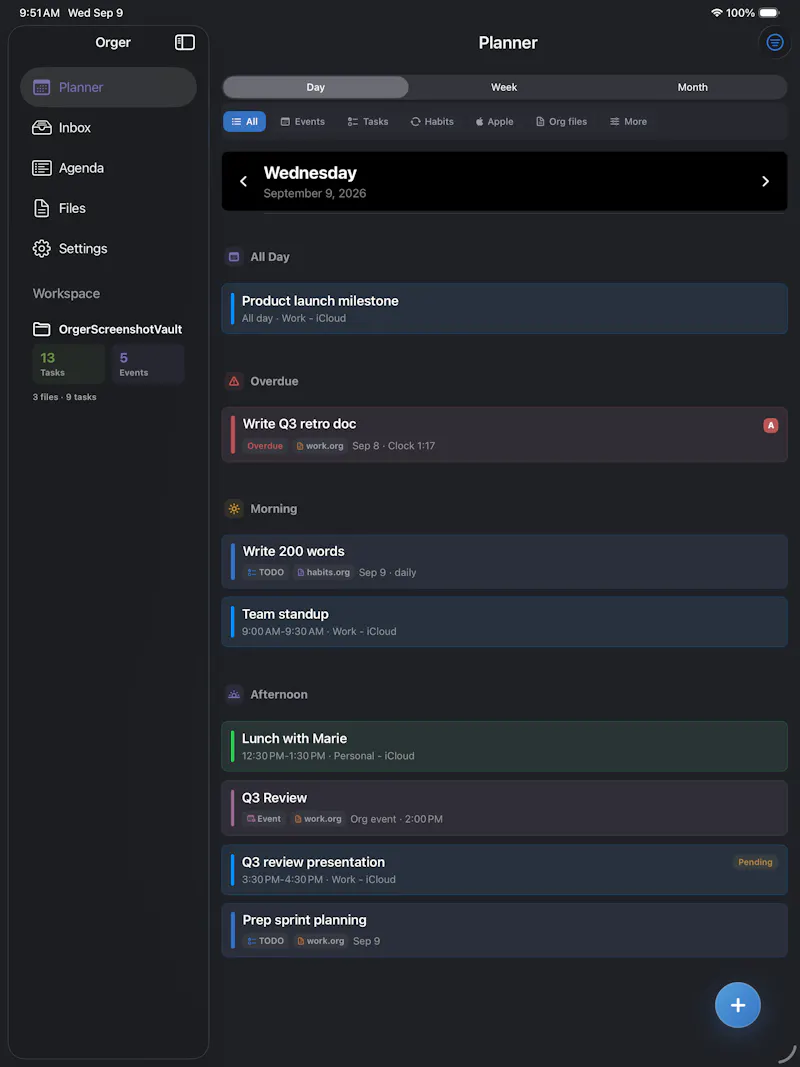Click habits.org file tag

tap(324, 572)
